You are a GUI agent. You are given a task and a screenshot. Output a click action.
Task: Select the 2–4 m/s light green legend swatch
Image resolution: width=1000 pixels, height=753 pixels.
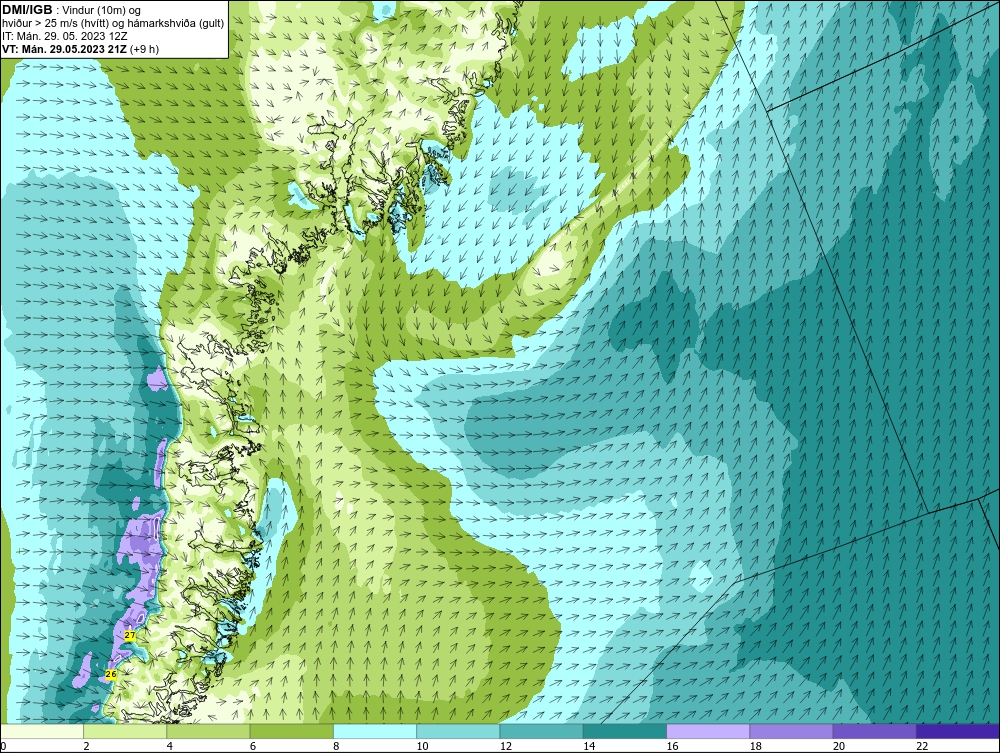click(125, 731)
